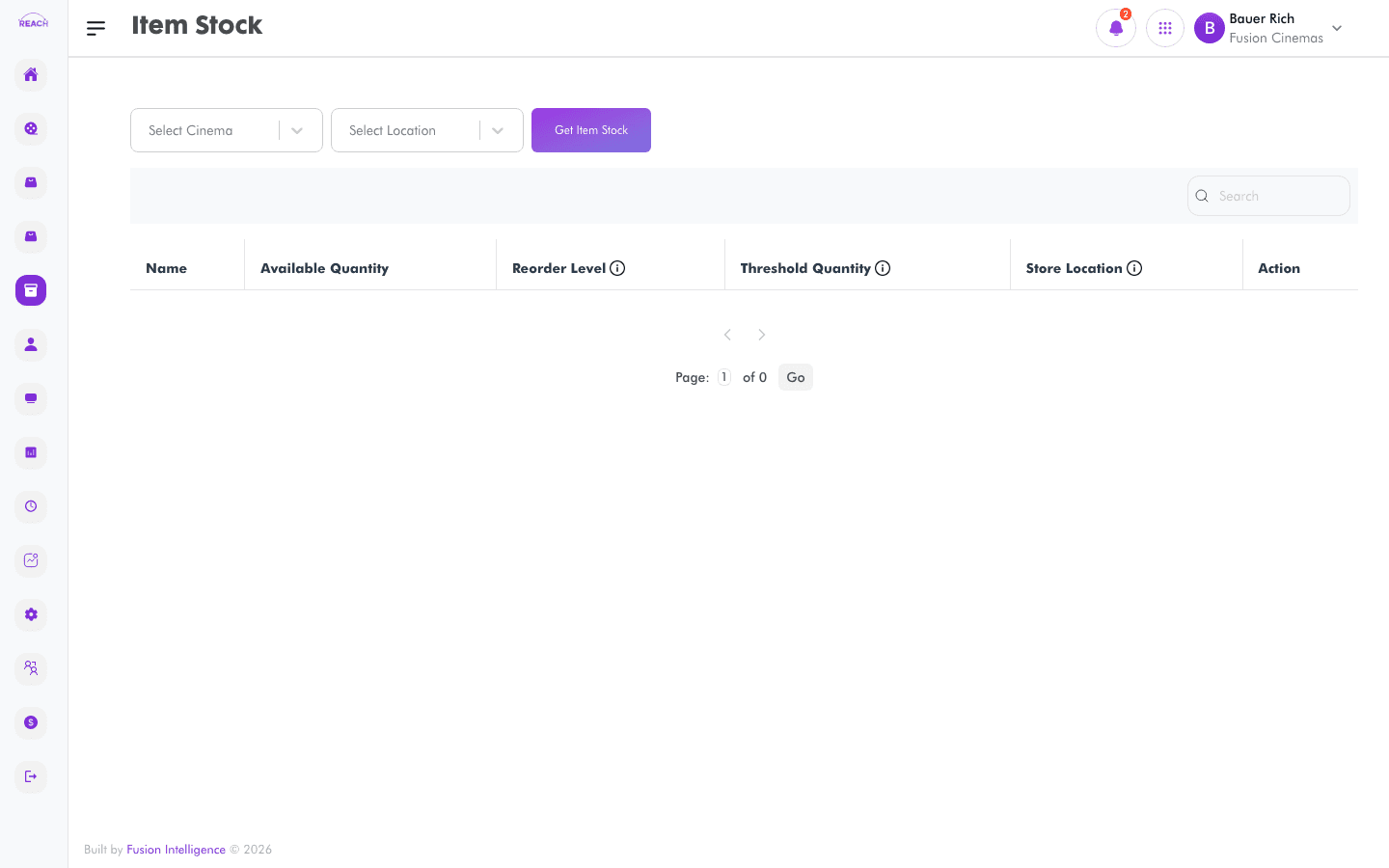
Task: Click the film reel sidebar icon
Action: pos(31,128)
